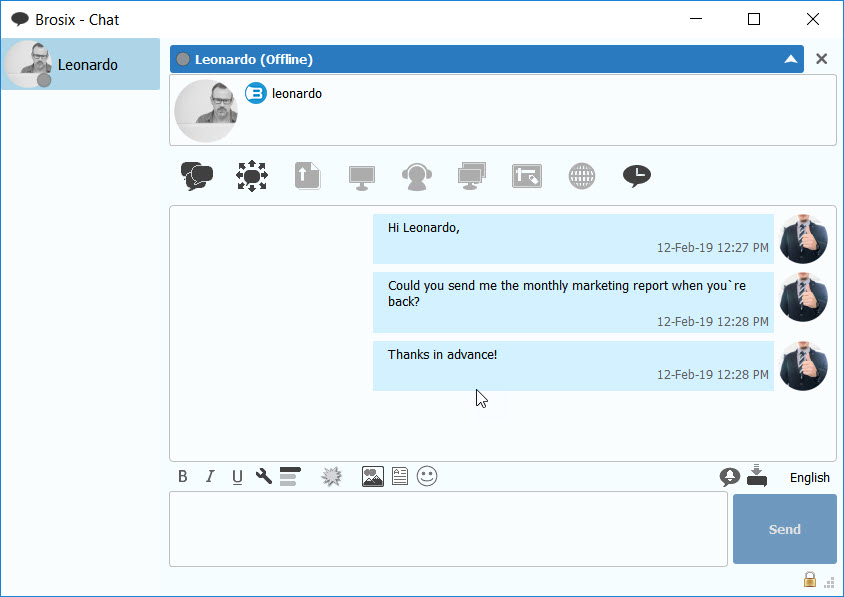Insert a picture using the image icon
This screenshot has width=844, height=597.
[x=372, y=476]
